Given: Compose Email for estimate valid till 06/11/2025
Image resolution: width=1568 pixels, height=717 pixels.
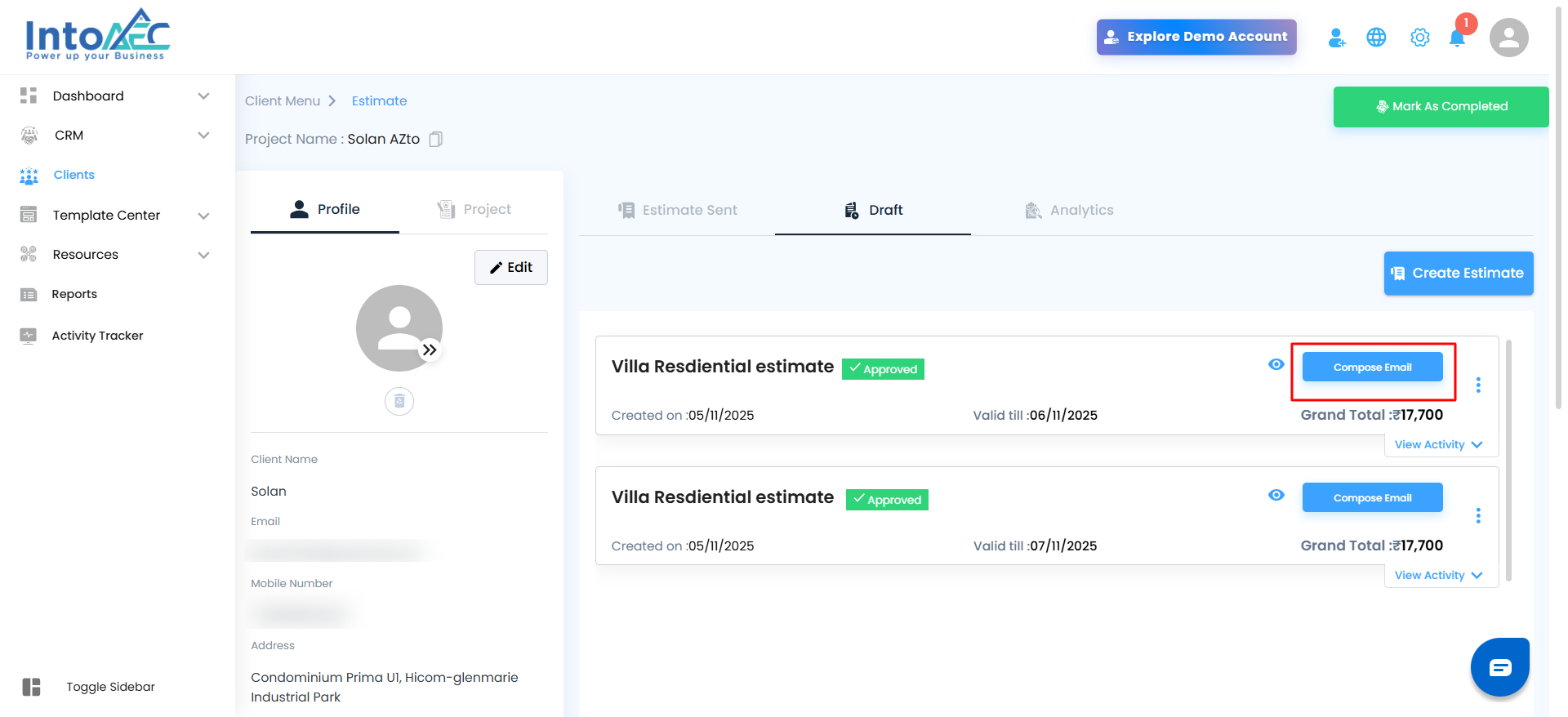Looking at the screenshot, I should (1373, 367).
